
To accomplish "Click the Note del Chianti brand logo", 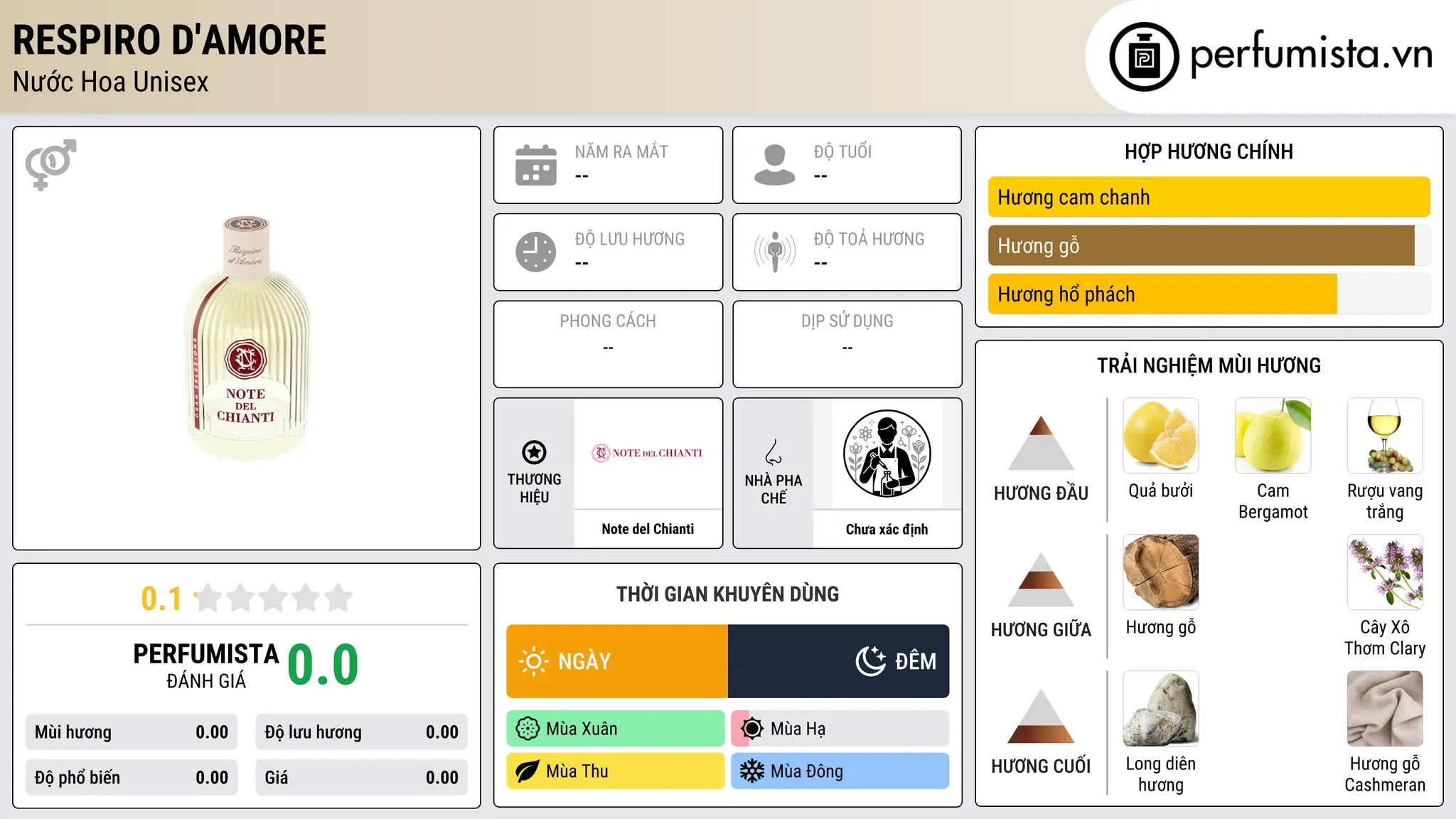I will (x=648, y=453).
